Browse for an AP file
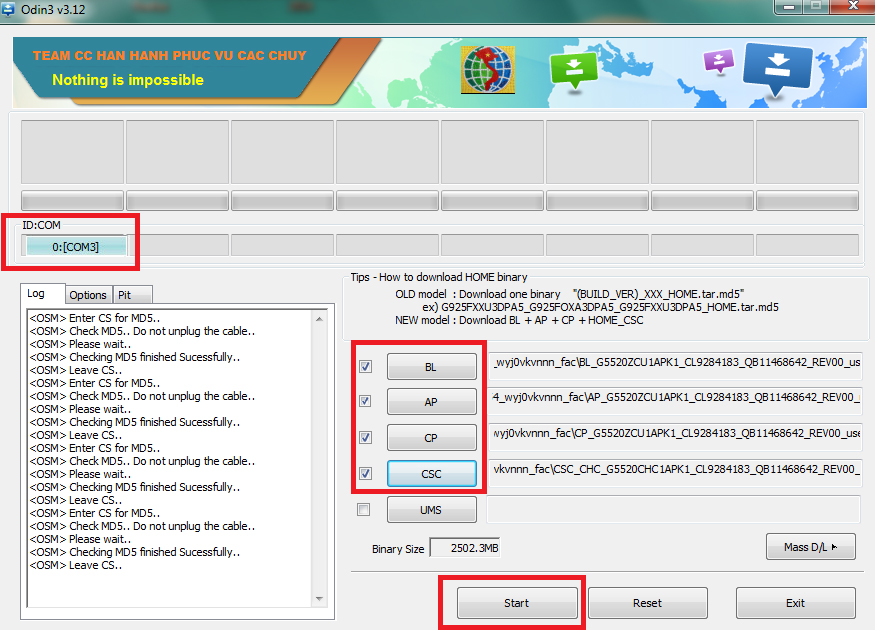The image size is (875, 630). coord(431,402)
